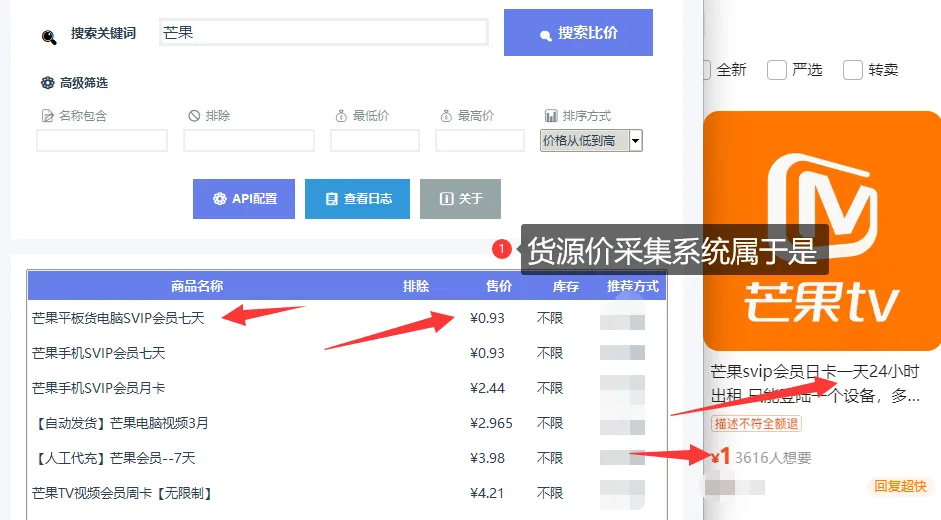941x520 pixels.
Task: Click the 推荐方式 column header
Action: pyautogui.click(x=633, y=286)
